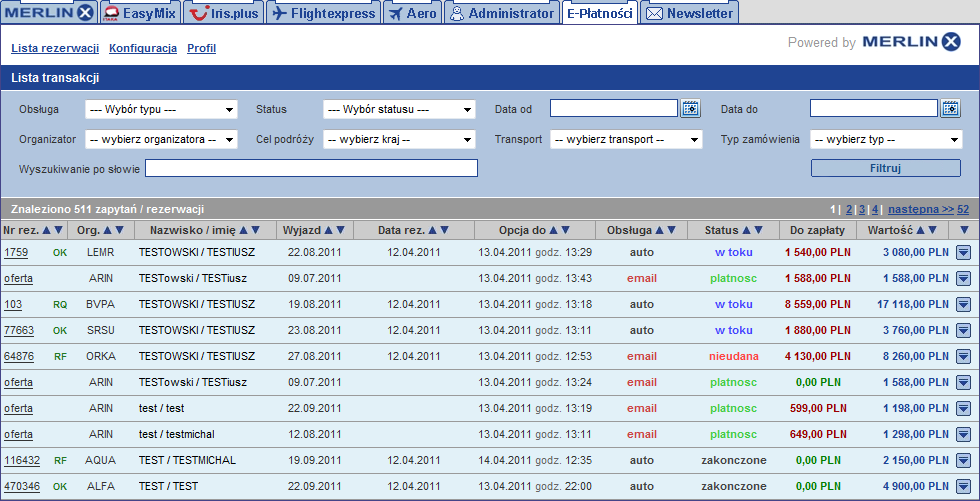Sort Opcja do column ascending arrow

554,230
